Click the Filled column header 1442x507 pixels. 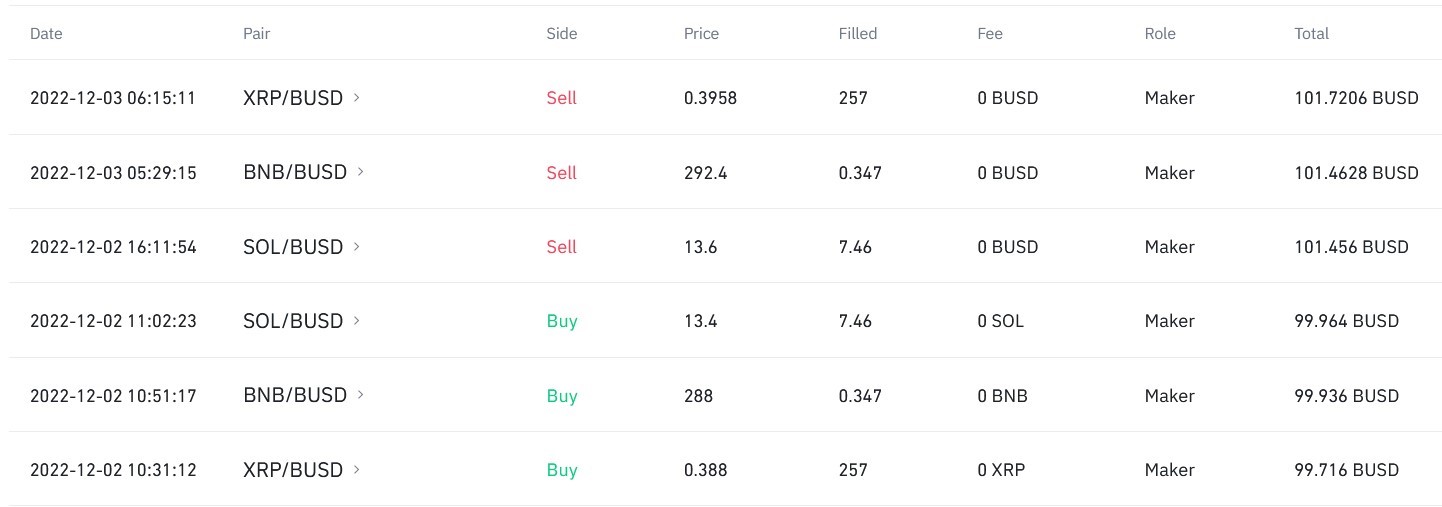pos(858,33)
